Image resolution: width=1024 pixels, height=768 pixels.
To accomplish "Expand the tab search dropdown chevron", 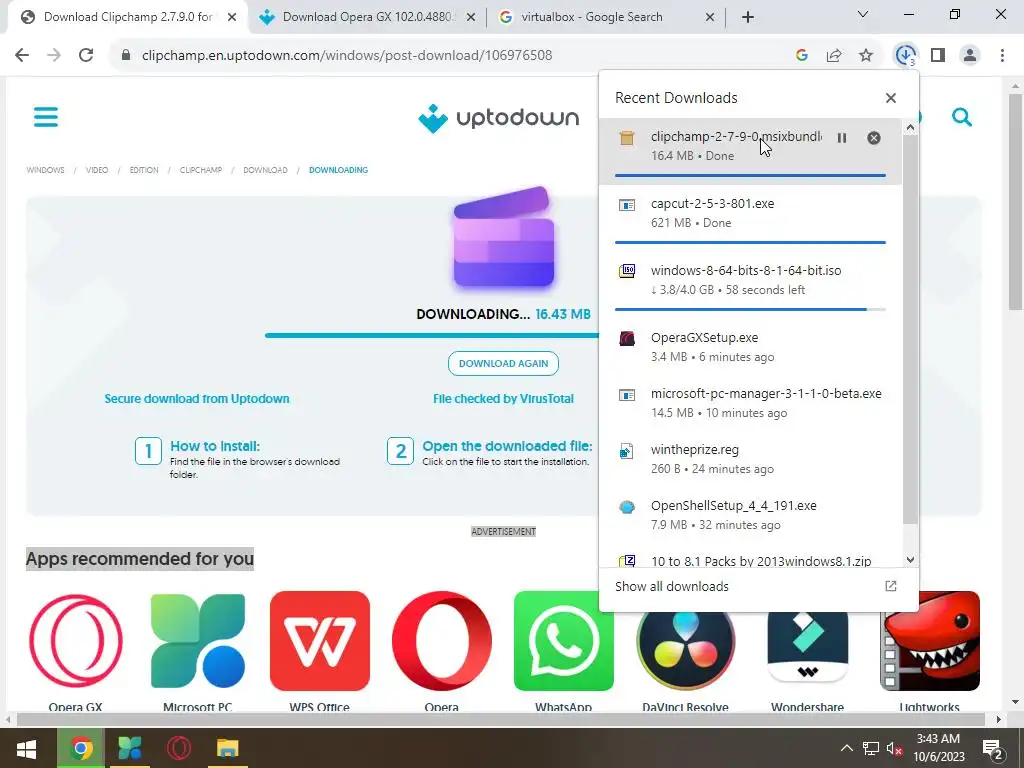I will (863, 14).
